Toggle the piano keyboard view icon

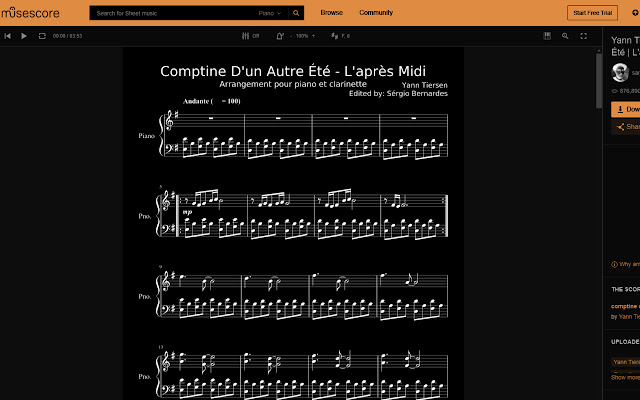pos(547,36)
